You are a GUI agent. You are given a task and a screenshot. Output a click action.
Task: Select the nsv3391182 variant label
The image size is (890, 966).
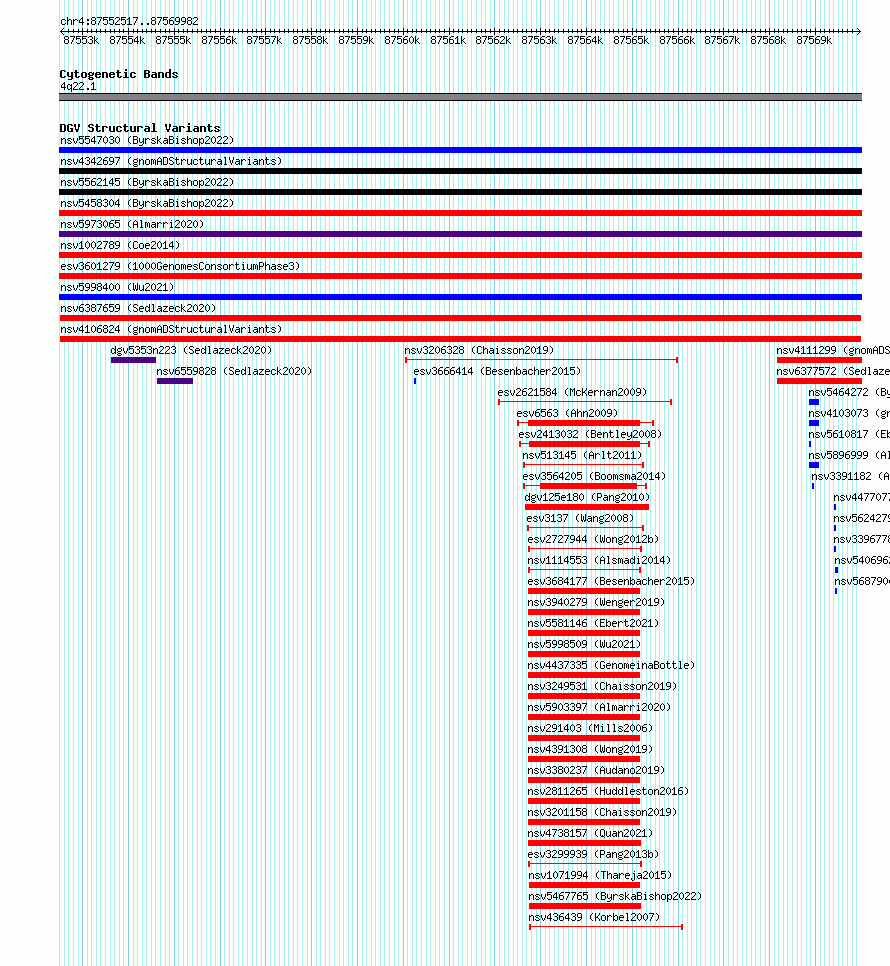click(x=851, y=476)
